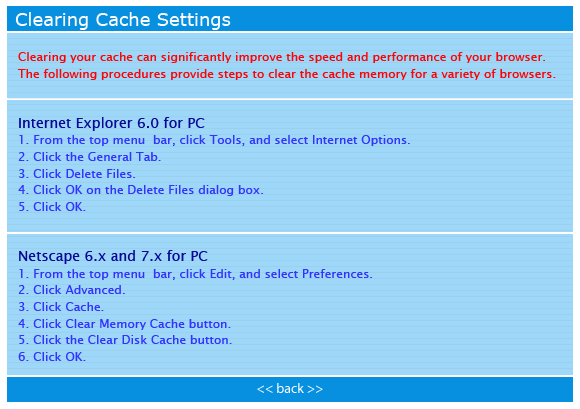This screenshot has width=580, height=409.
Task: Click the red 'following procedures' sentence
Action: (287, 74)
